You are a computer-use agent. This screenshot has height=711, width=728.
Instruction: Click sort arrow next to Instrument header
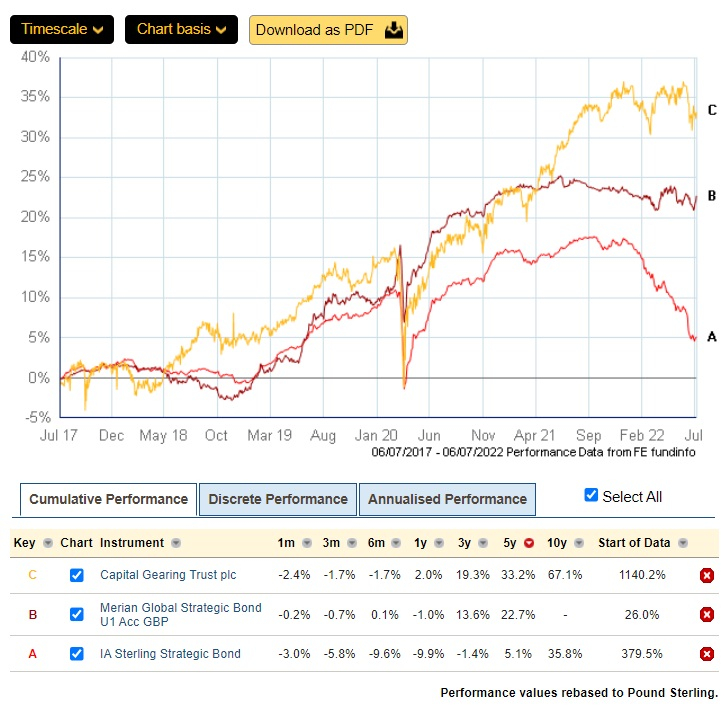point(176,543)
